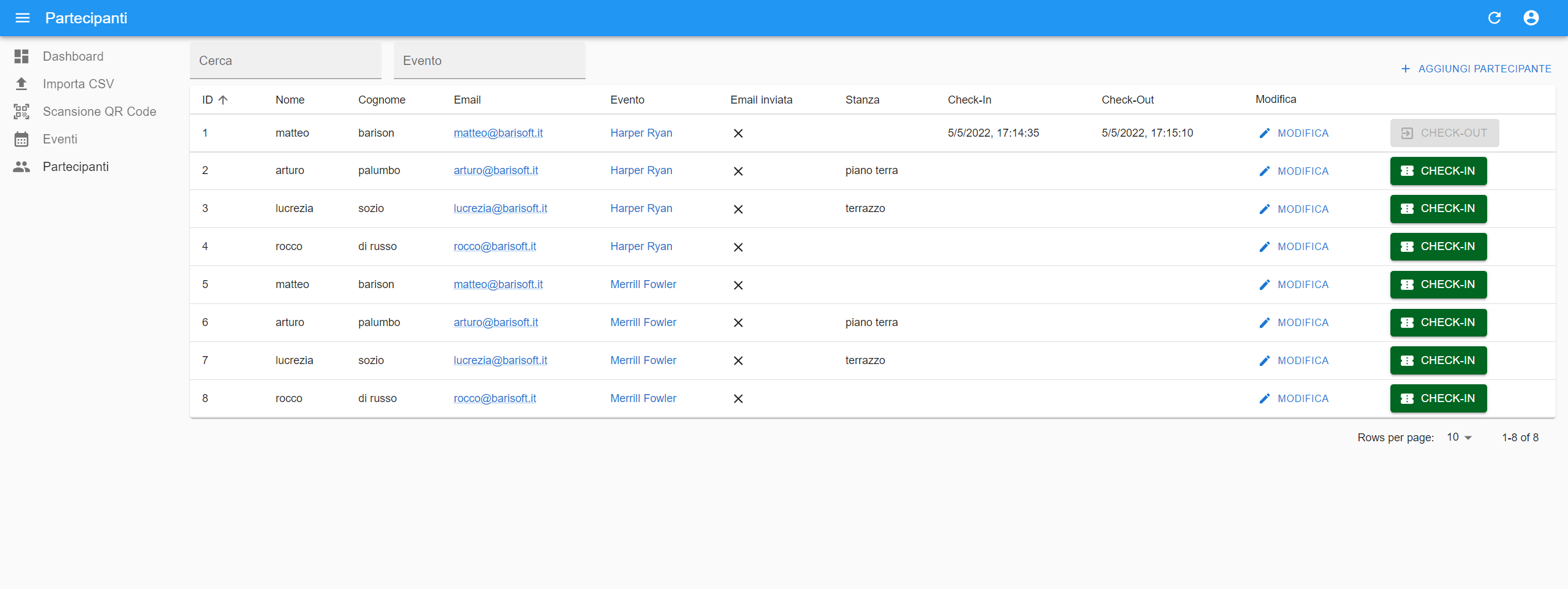
Task: Click the Importa CSV upload icon
Action: pyautogui.click(x=21, y=84)
